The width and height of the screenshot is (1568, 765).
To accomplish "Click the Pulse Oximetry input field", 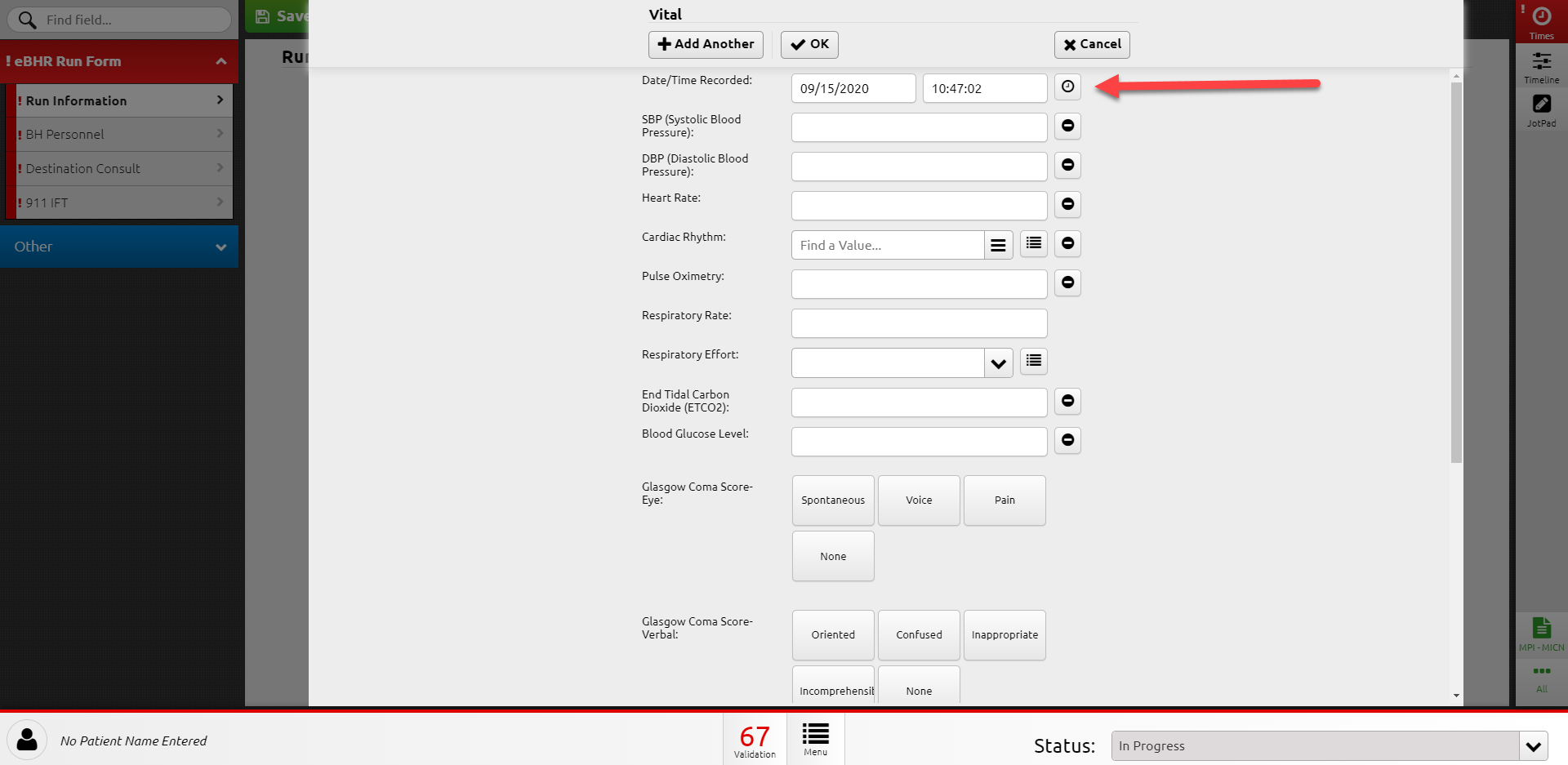I will pyautogui.click(x=919, y=284).
